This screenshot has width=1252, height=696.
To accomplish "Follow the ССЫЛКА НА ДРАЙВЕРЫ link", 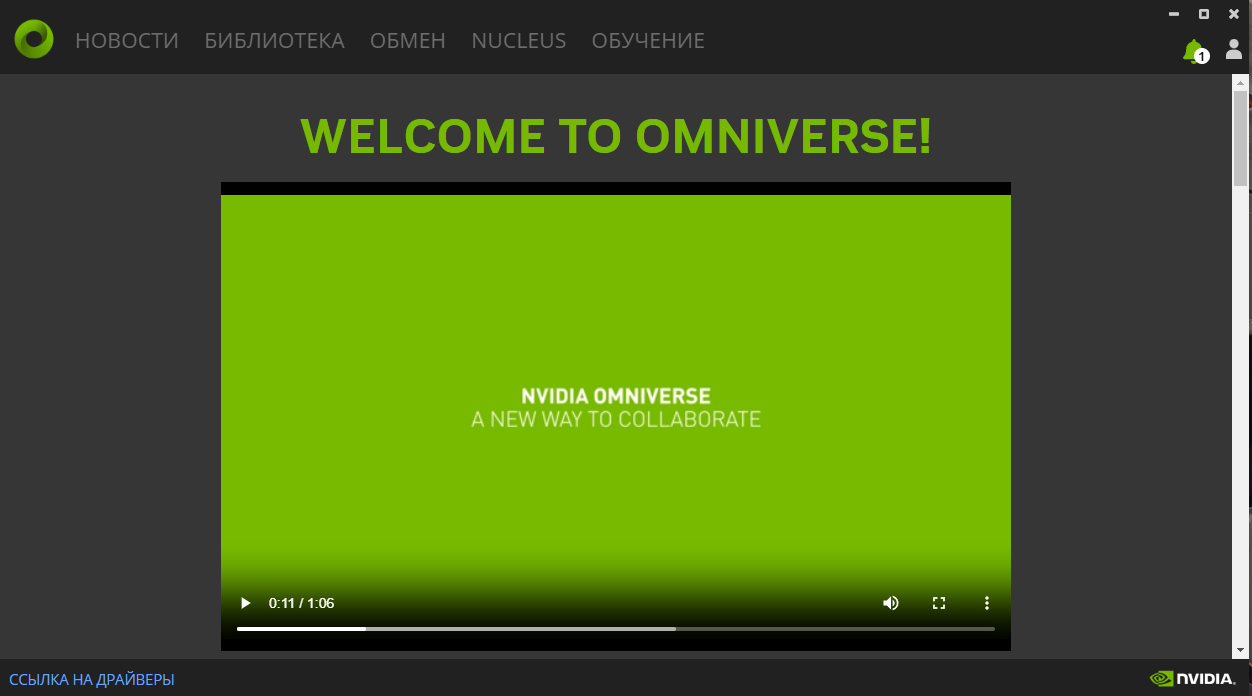I will [92, 680].
